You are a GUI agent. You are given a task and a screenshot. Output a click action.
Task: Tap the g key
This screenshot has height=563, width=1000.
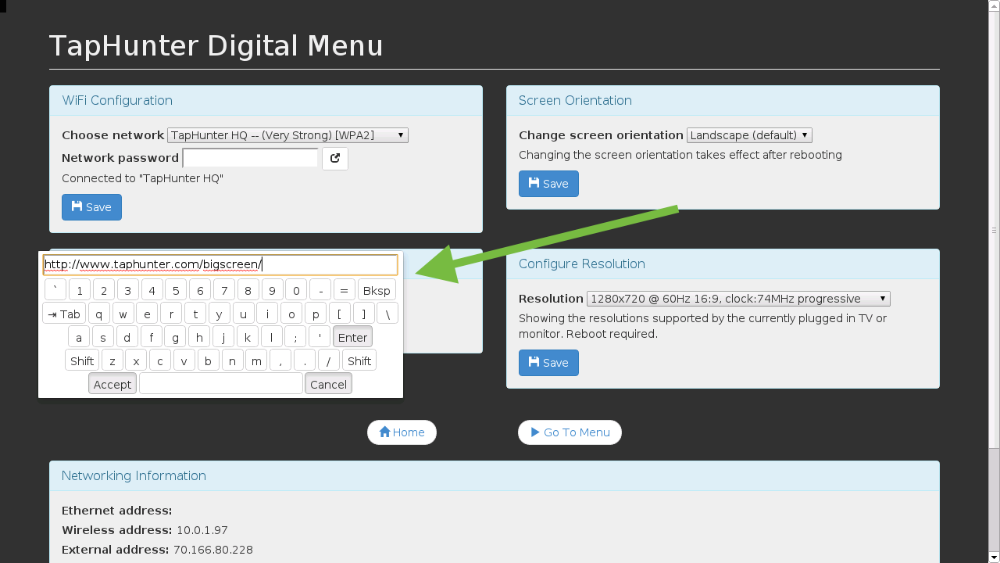[x=175, y=337]
